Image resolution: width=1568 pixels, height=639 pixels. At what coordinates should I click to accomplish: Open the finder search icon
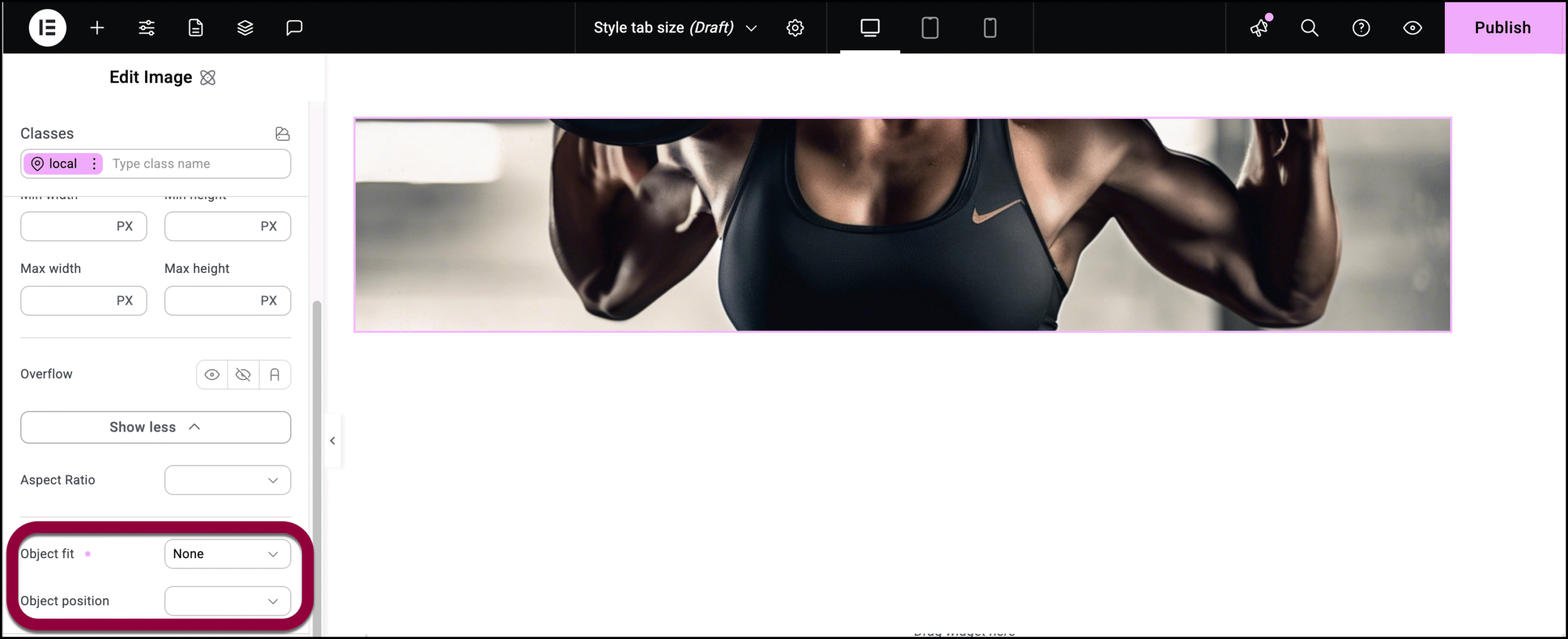[1310, 28]
